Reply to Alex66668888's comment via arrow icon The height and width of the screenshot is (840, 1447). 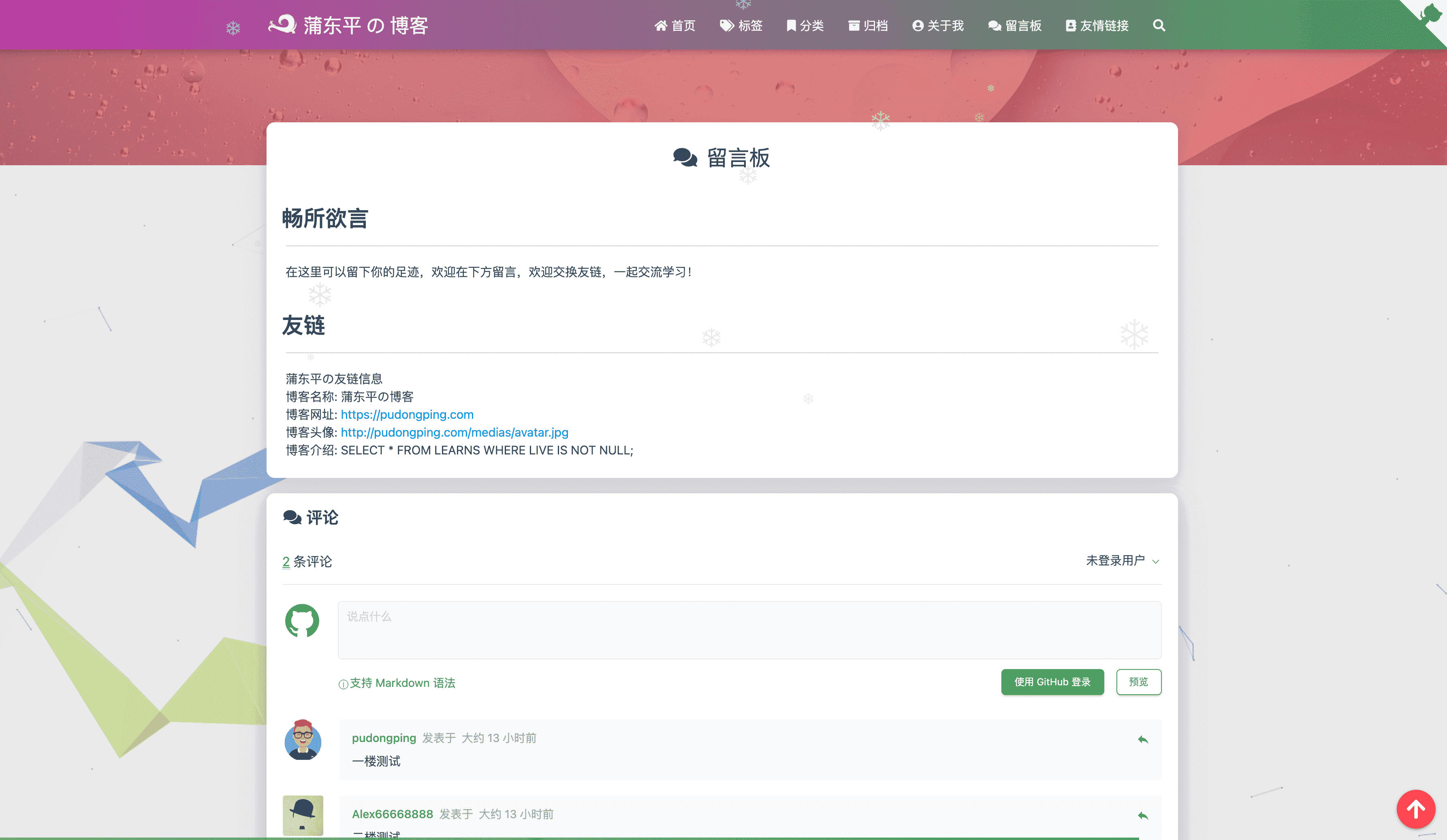point(1143,816)
